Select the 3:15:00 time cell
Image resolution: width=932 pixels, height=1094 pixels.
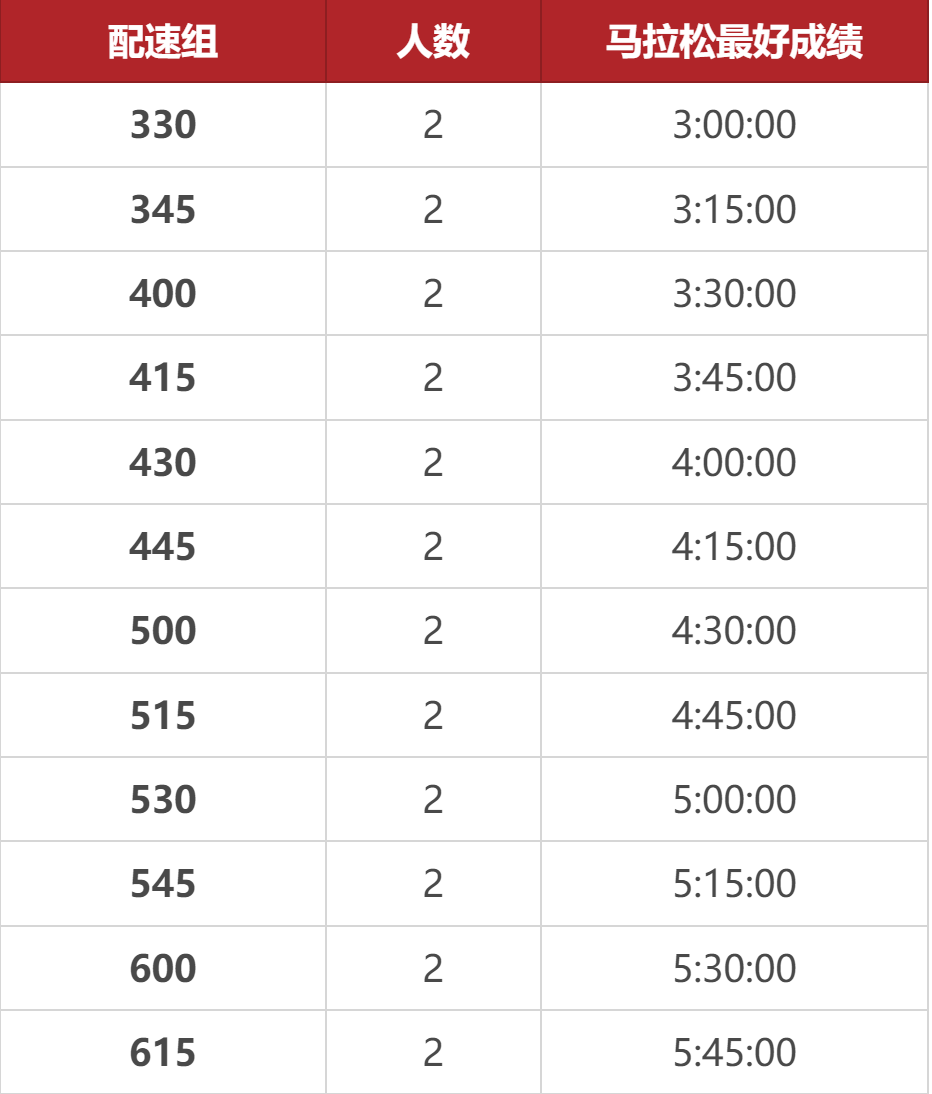coord(734,210)
